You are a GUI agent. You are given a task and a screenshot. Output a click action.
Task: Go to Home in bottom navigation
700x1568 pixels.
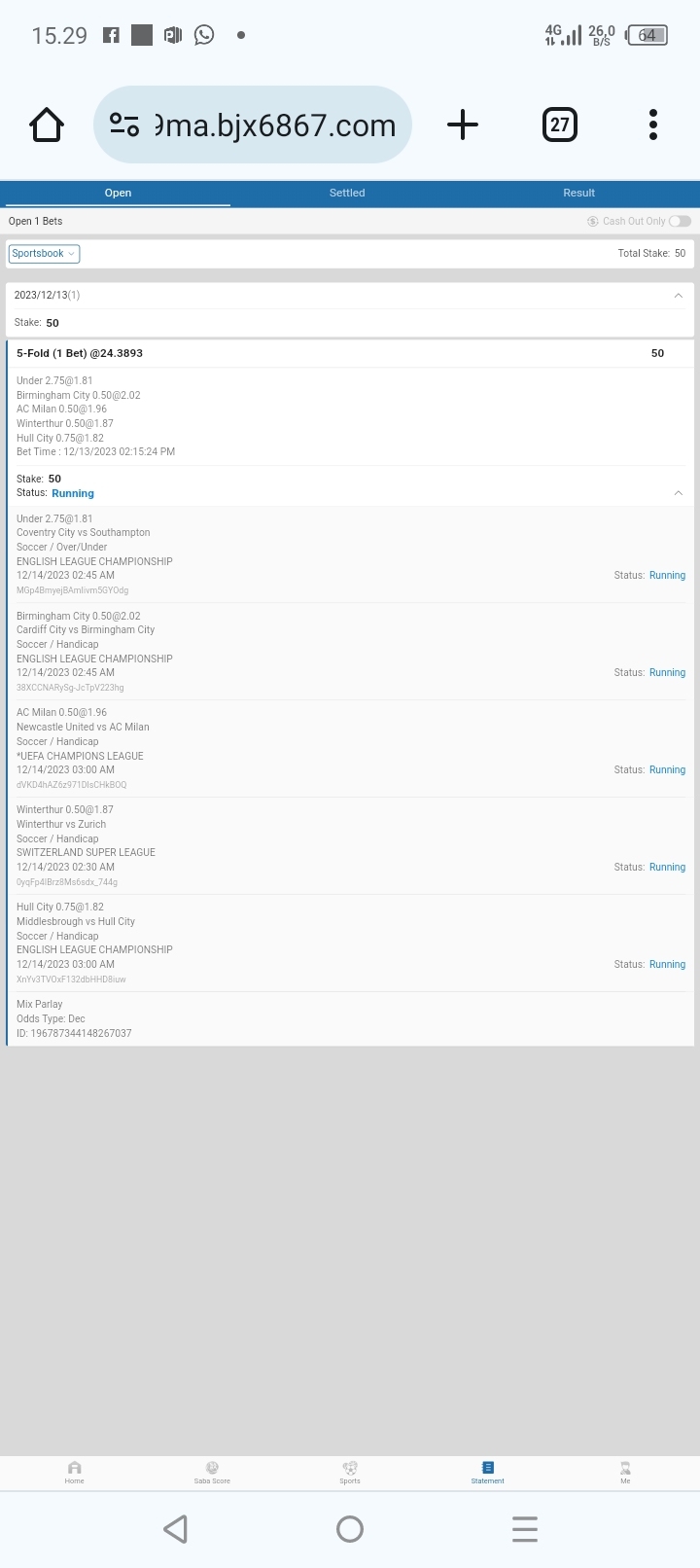(x=75, y=1472)
